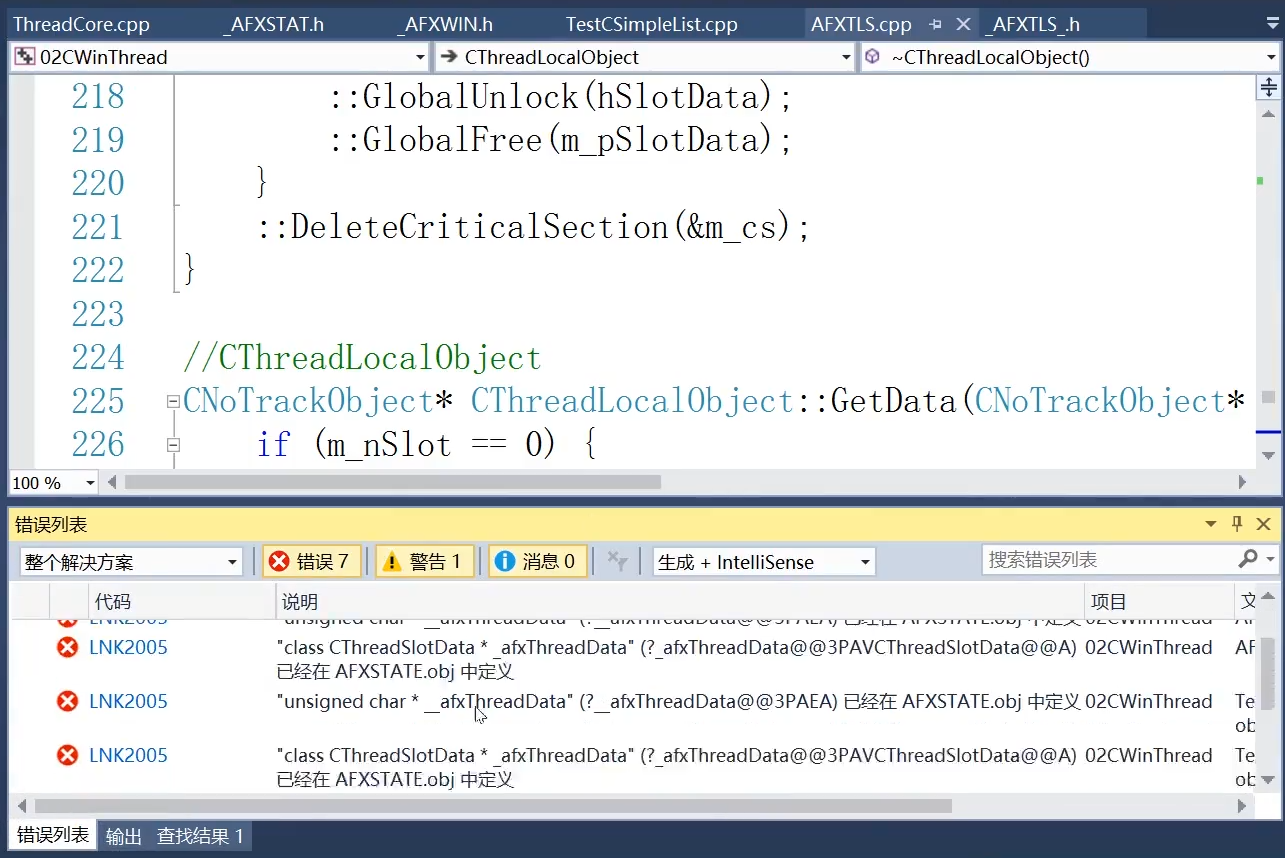Click the editor split-window handle
The height and width of the screenshot is (858, 1285).
coord(1268,88)
